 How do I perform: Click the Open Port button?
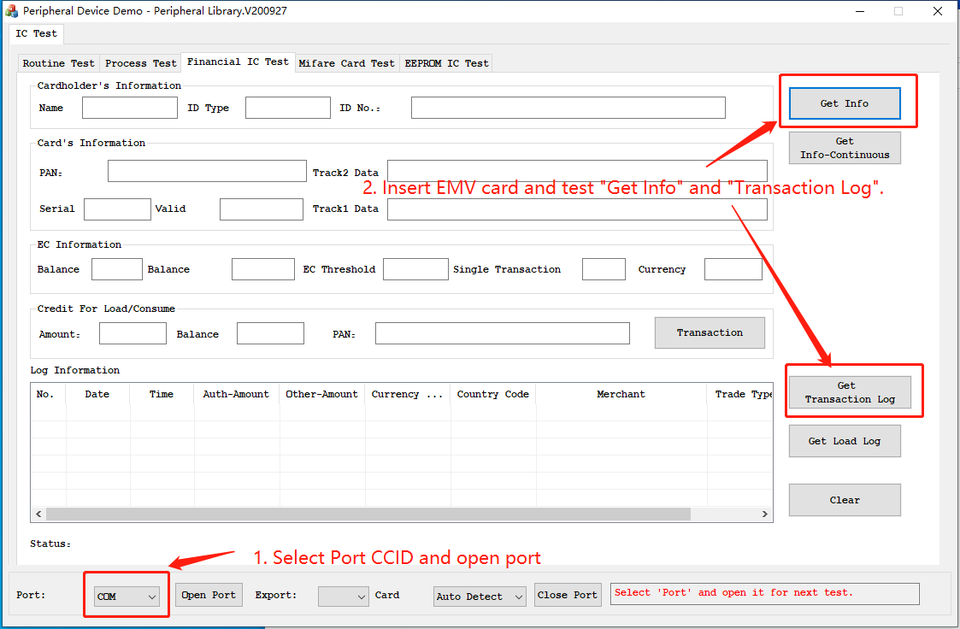[x=209, y=595]
